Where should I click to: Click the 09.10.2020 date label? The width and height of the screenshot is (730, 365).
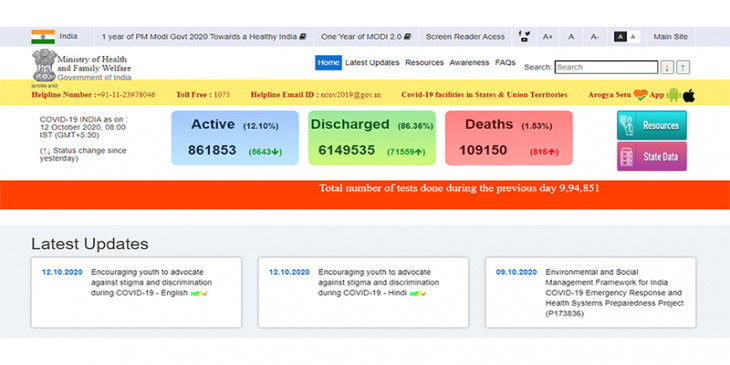pyautogui.click(x=516, y=272)
